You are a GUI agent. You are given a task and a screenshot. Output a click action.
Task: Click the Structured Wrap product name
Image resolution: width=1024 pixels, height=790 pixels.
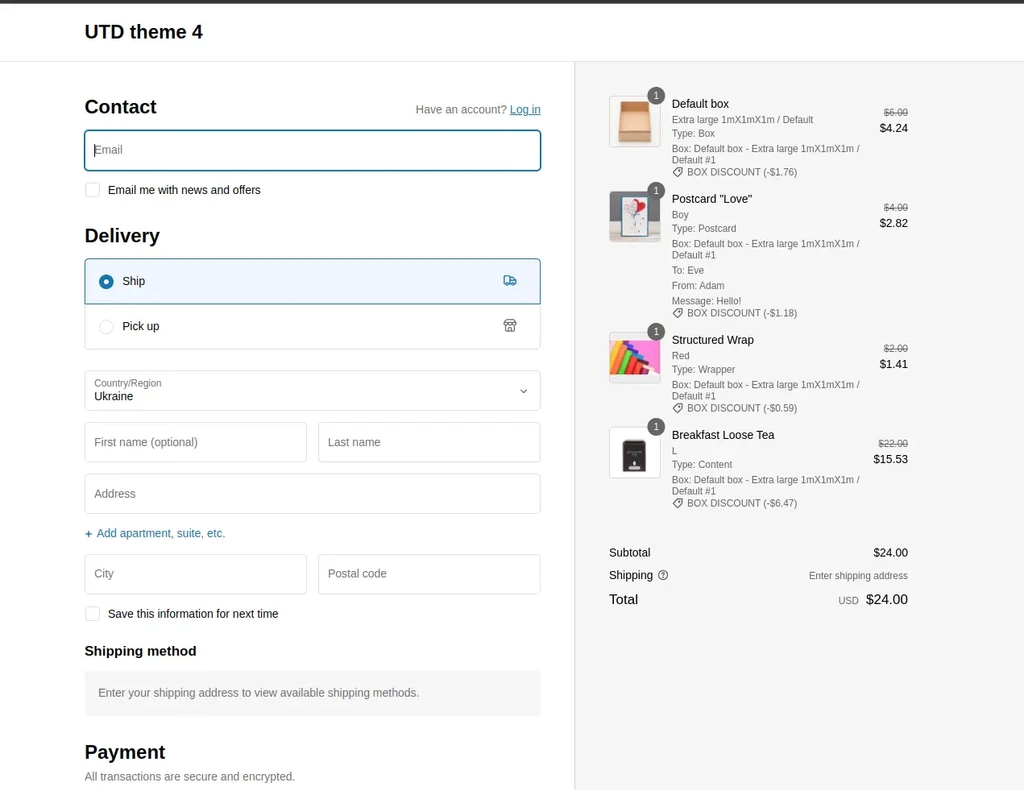(x=712, y=340)
